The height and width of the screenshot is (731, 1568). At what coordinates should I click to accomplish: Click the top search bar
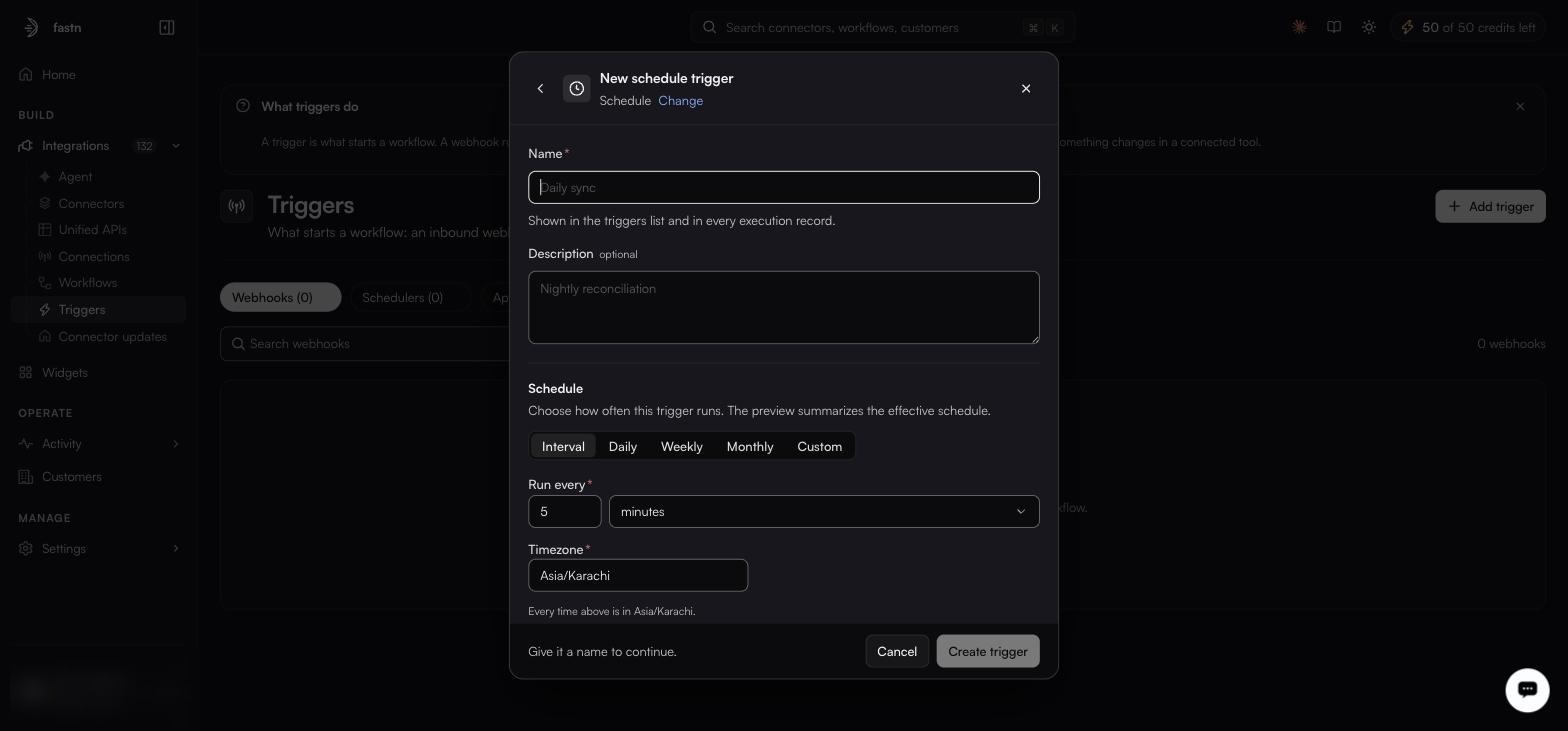tap(883, 28)
